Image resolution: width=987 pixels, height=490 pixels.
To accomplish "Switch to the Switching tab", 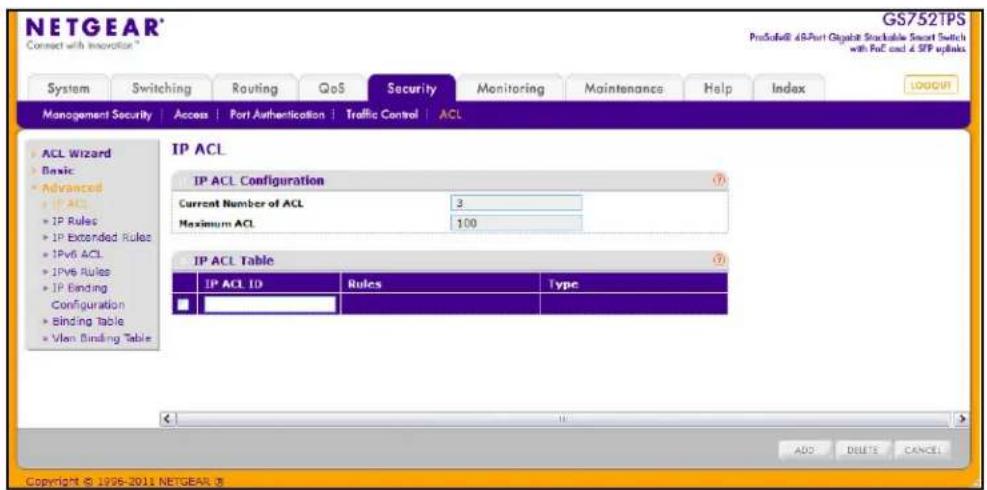I will point(161,89).
